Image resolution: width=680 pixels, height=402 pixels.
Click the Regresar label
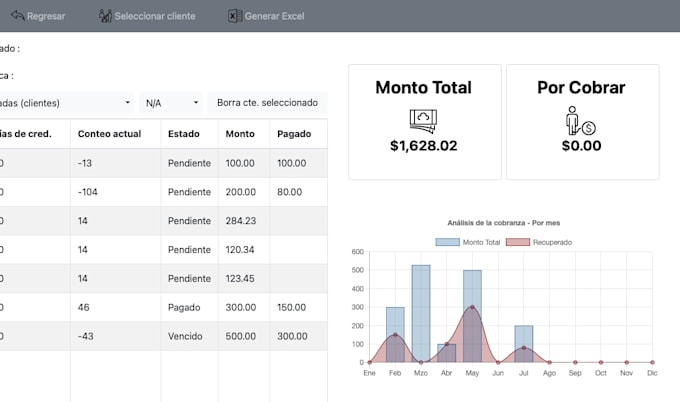(x=46, y=16)
